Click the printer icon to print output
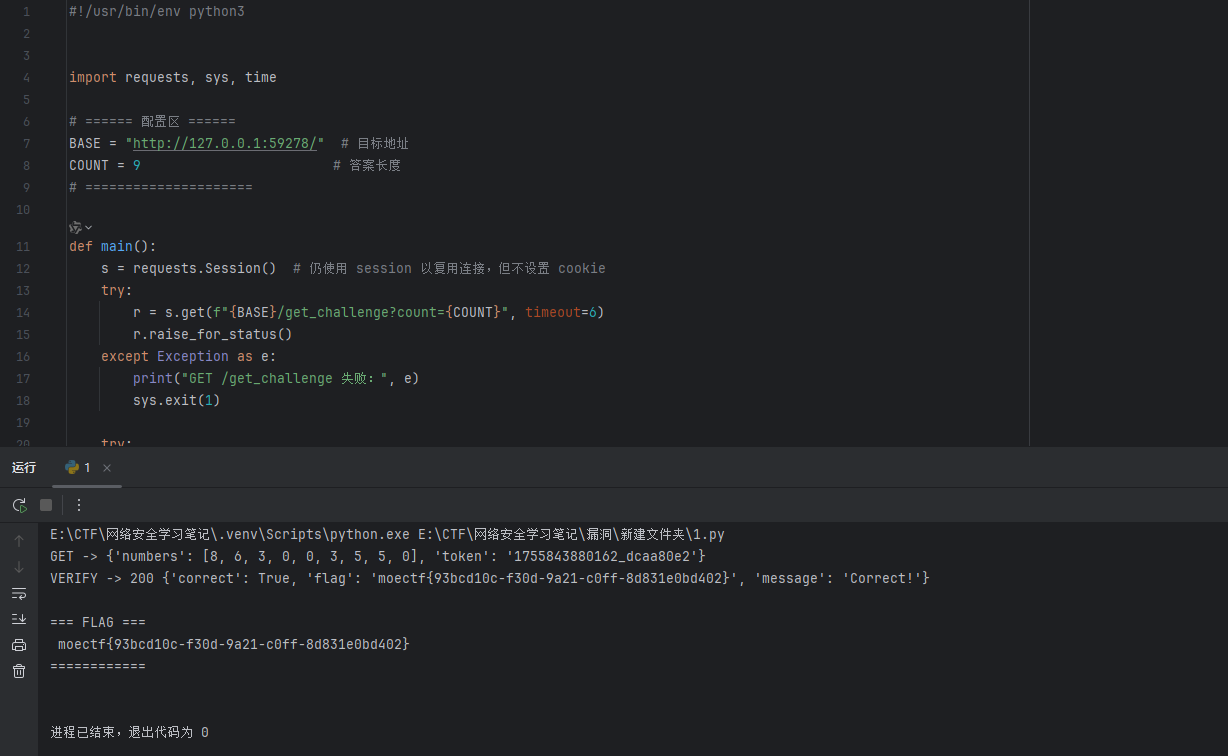This screenshot has width=1228, height=756. [19, 645]
